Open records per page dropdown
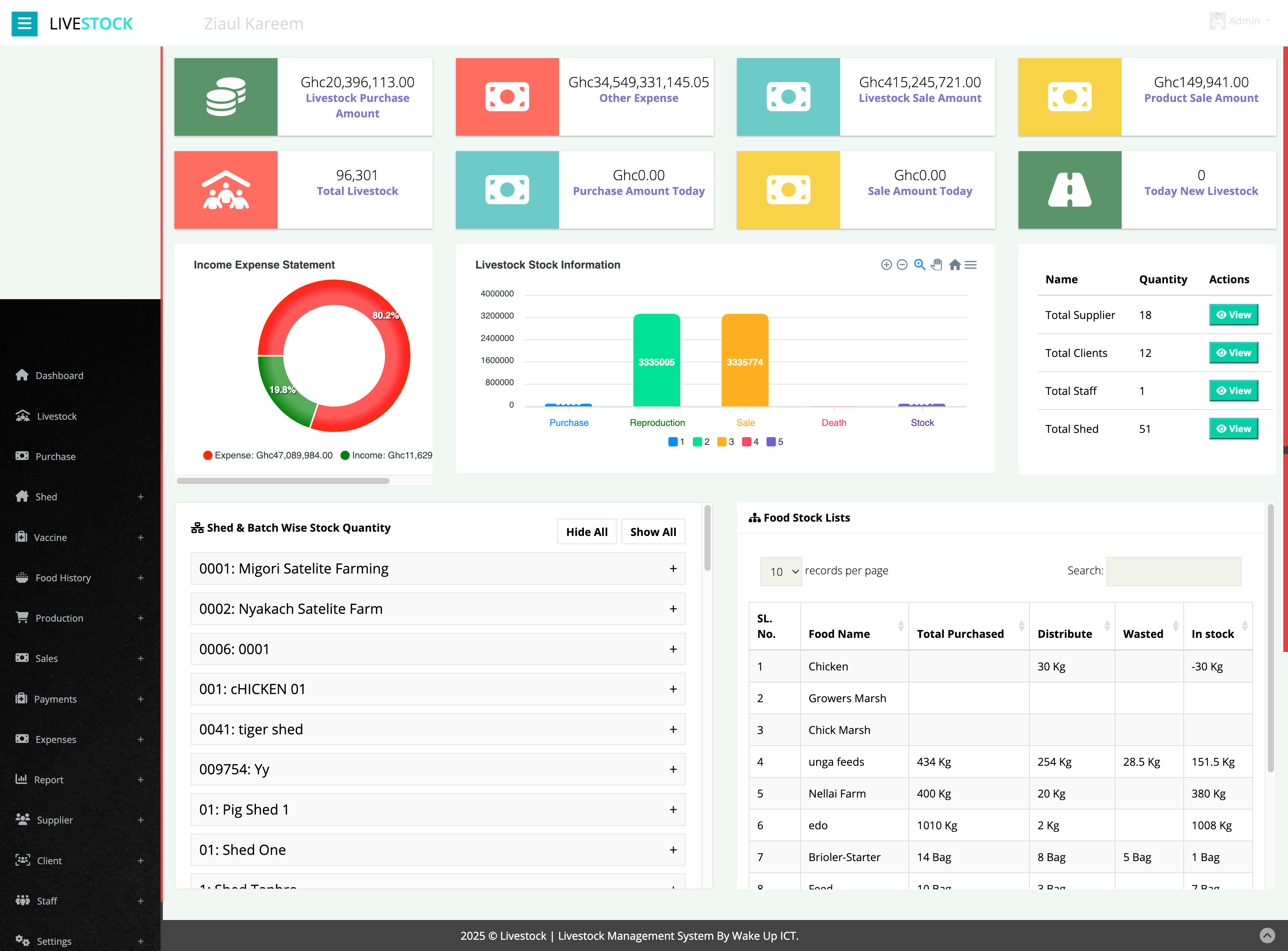1288x951 pixels. point(781,571)
